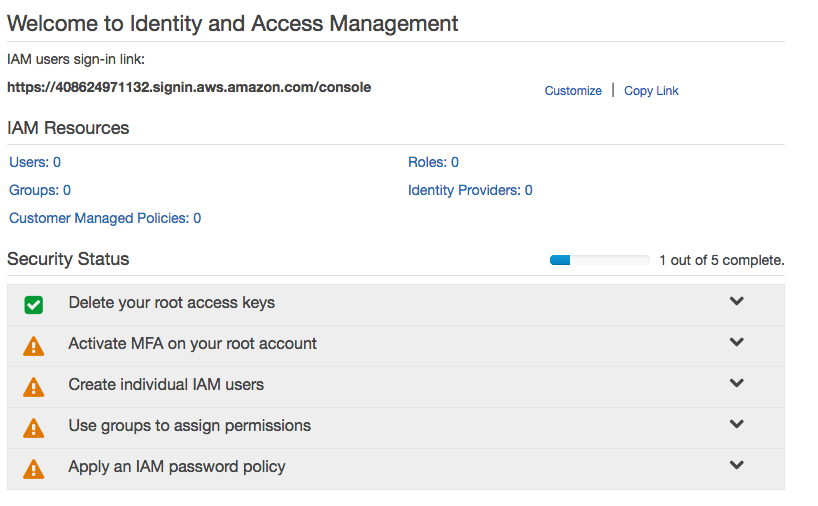Screen dimensions: 818x506
Task: Expand Apply an IAM password policy chevron
Action: (737, 465)
